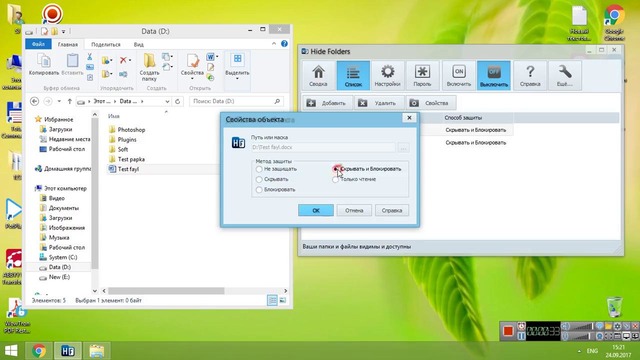The image size is (640, 360).
Task: Confirm the dialog with OK
Action: coord(316,211)
